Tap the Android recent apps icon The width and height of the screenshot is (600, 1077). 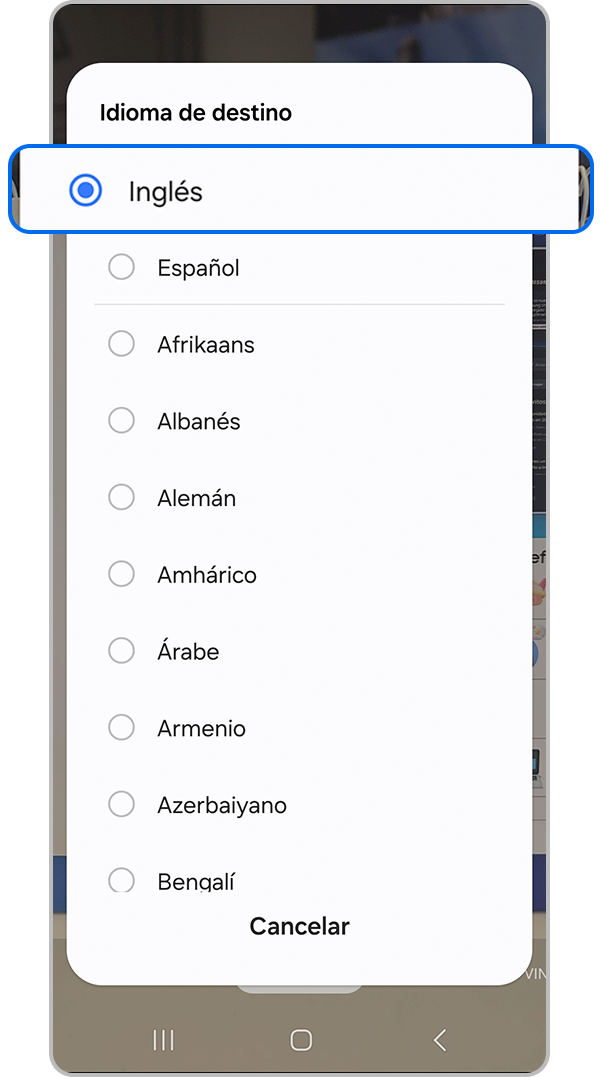[163, 1040]
